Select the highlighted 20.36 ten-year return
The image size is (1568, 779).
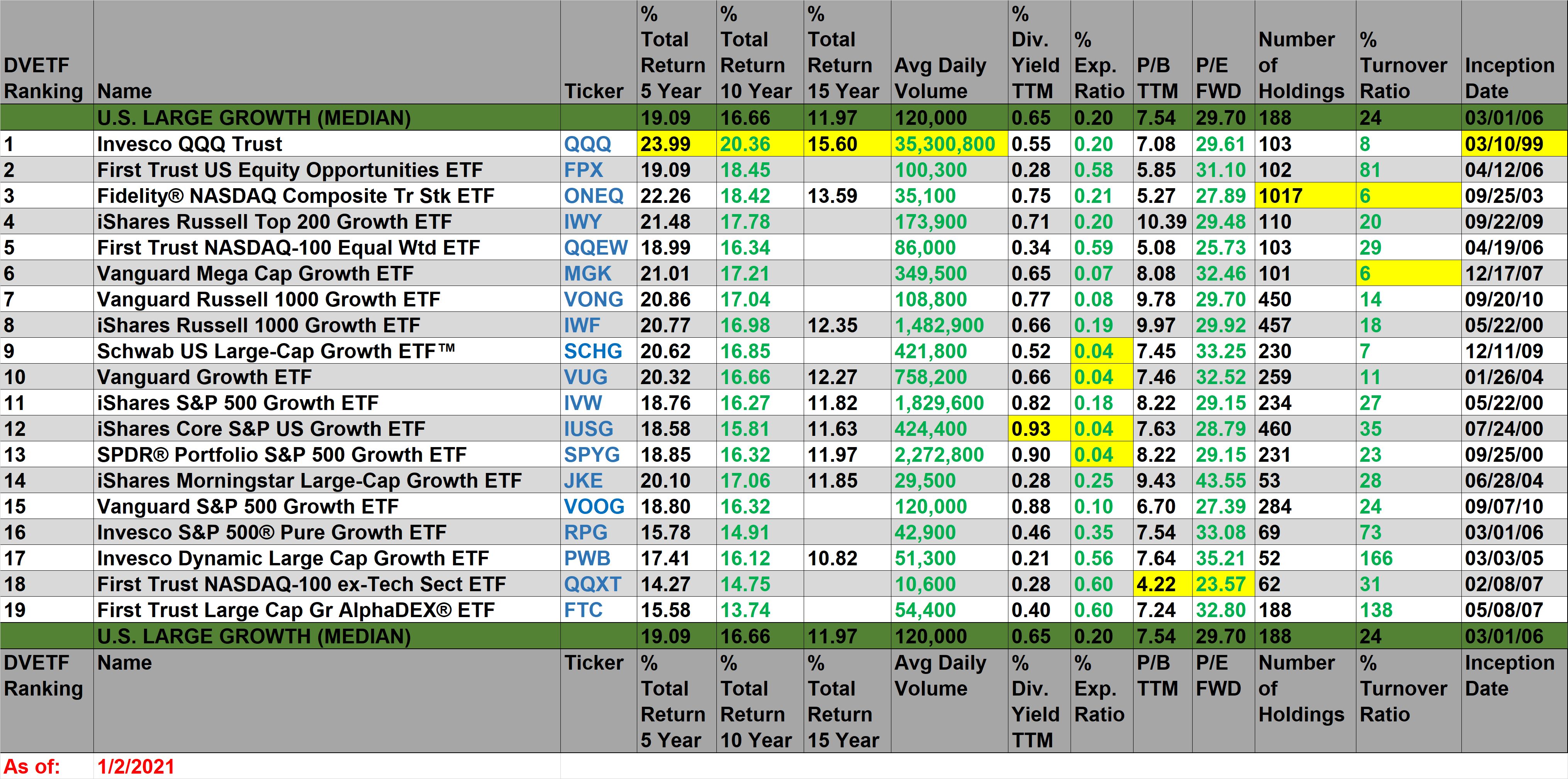[x=760, y=145]
